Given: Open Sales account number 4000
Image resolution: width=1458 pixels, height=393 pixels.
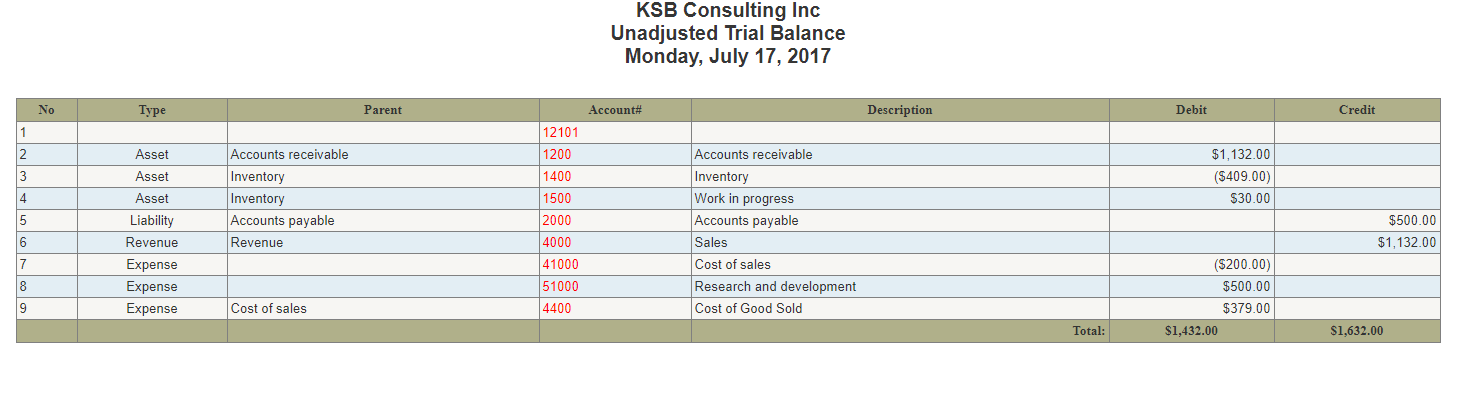Looking at the screenshot, I should pos(557,243).
